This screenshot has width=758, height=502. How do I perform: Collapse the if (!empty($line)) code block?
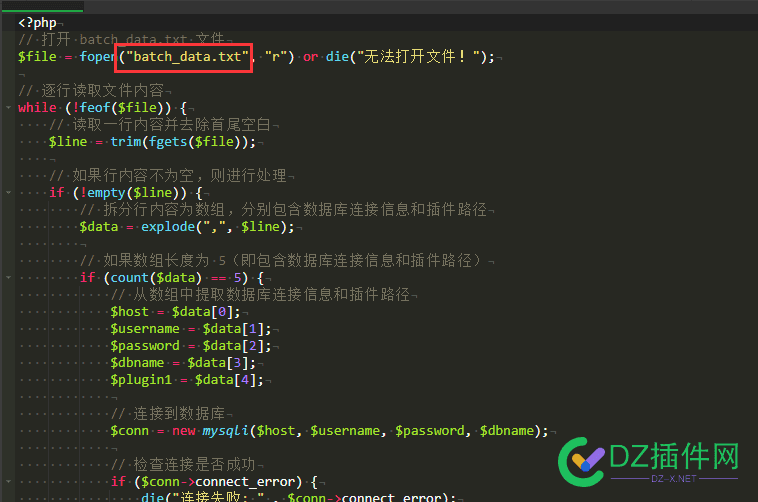click(9, 192)
